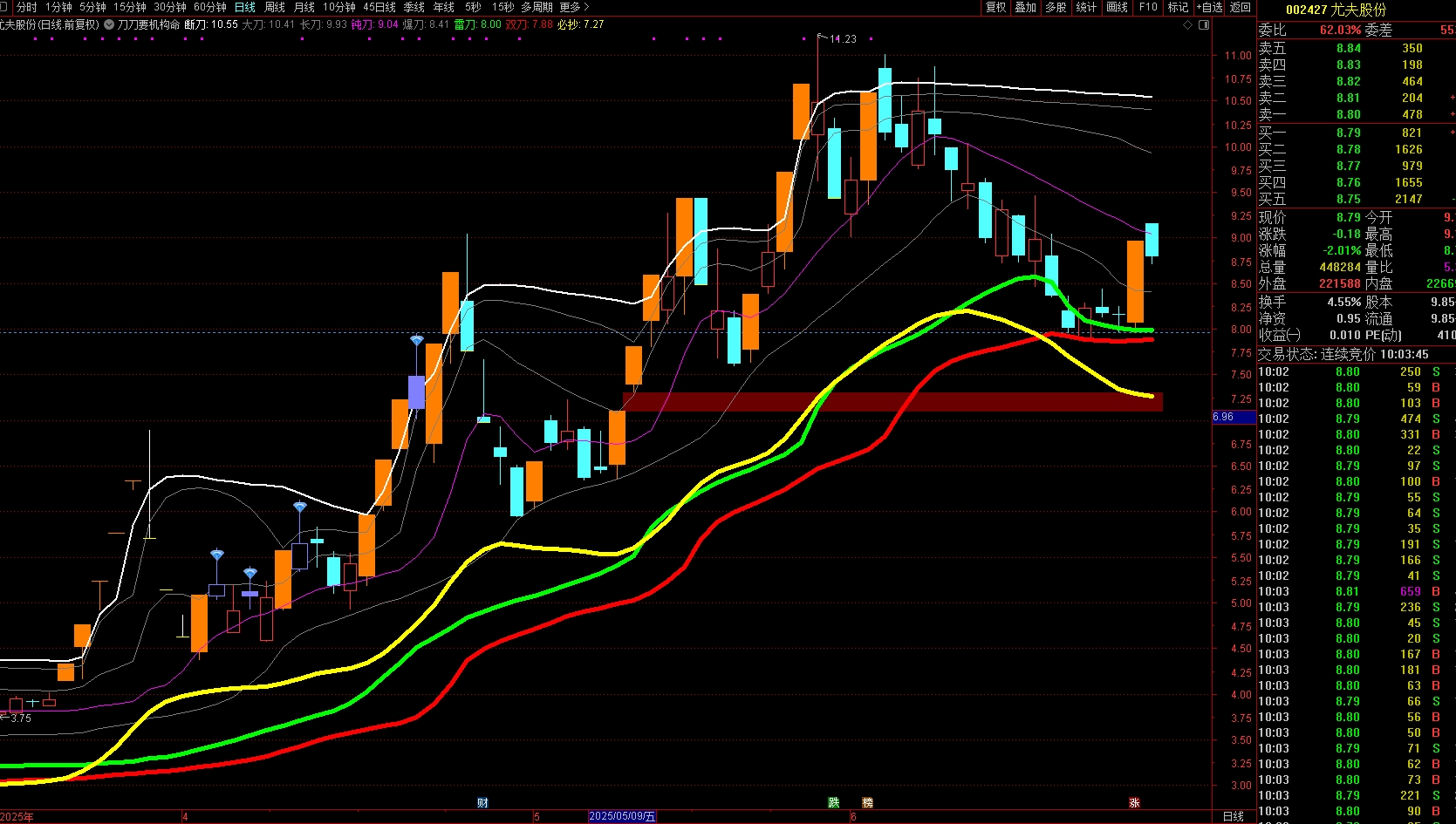Select the 45日线 period tab

[379, 7]
